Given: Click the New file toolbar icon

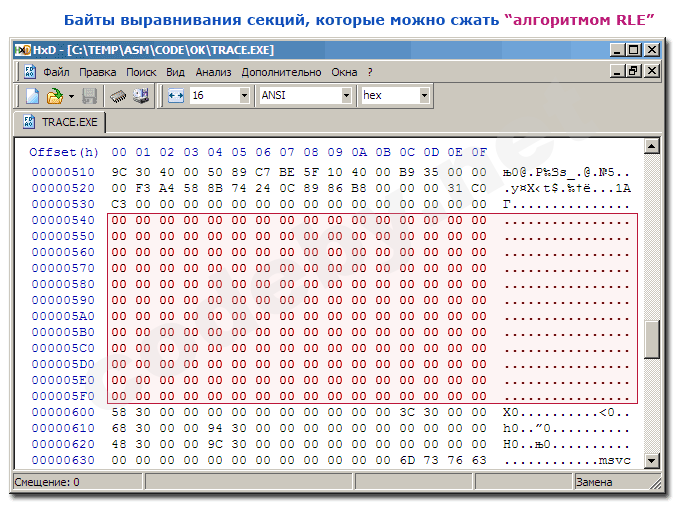Looking at the screenshot, I should tap(33, 96).
